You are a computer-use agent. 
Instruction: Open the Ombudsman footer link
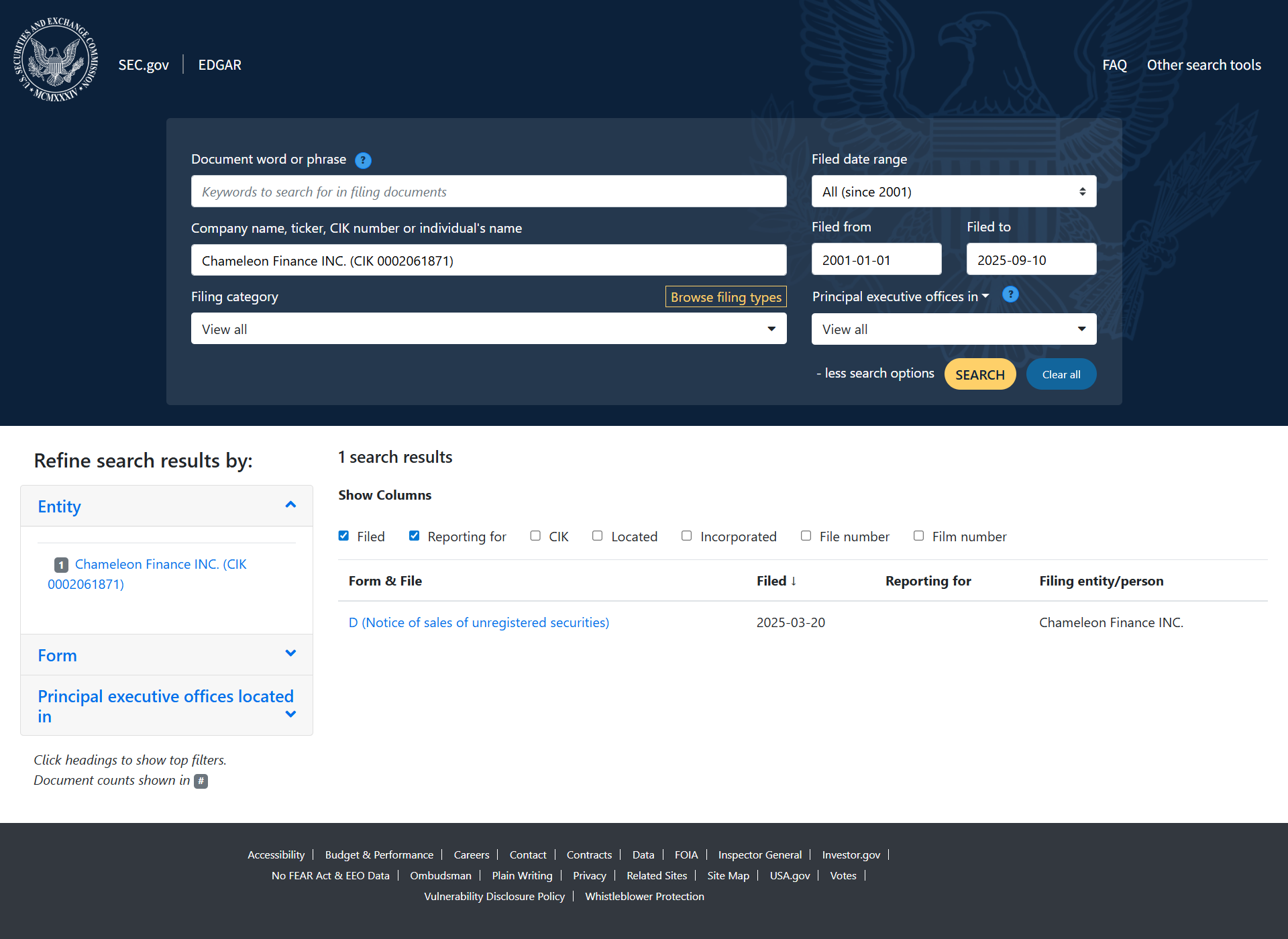(441, 875)
